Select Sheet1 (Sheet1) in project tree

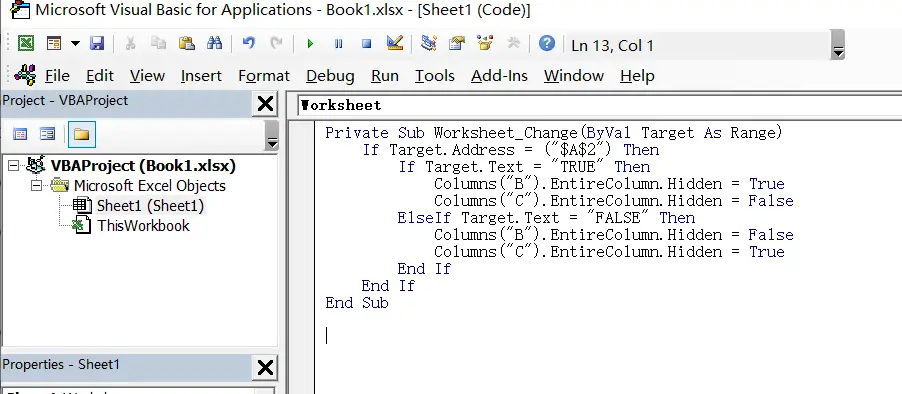click(150, 205)
